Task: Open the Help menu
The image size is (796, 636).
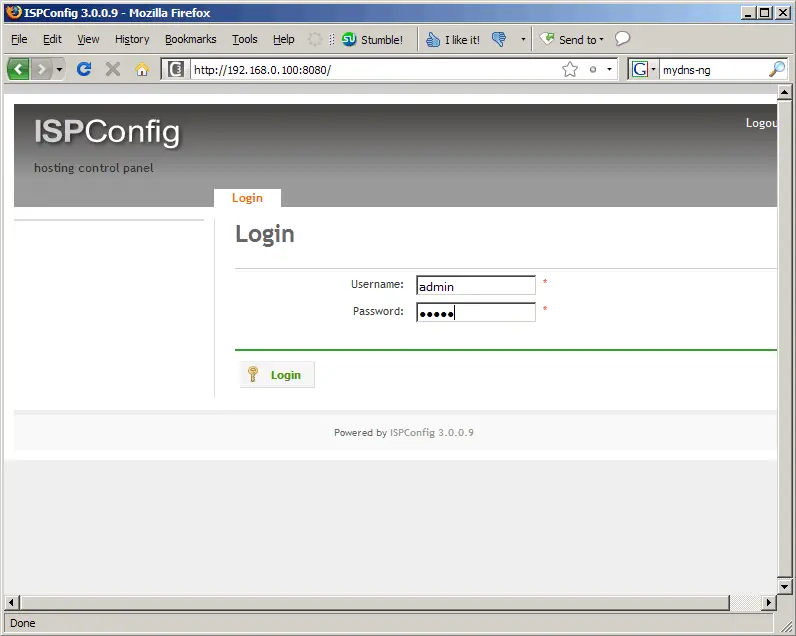Action: point(283,39)
